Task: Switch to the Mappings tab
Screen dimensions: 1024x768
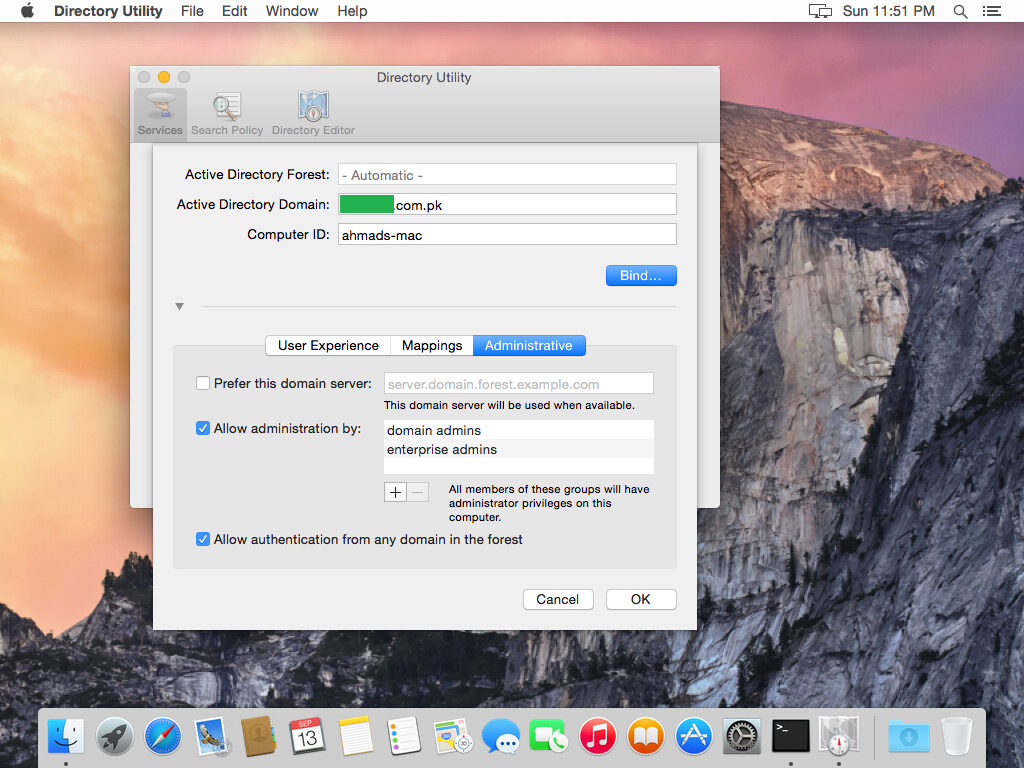Action: 431,345
